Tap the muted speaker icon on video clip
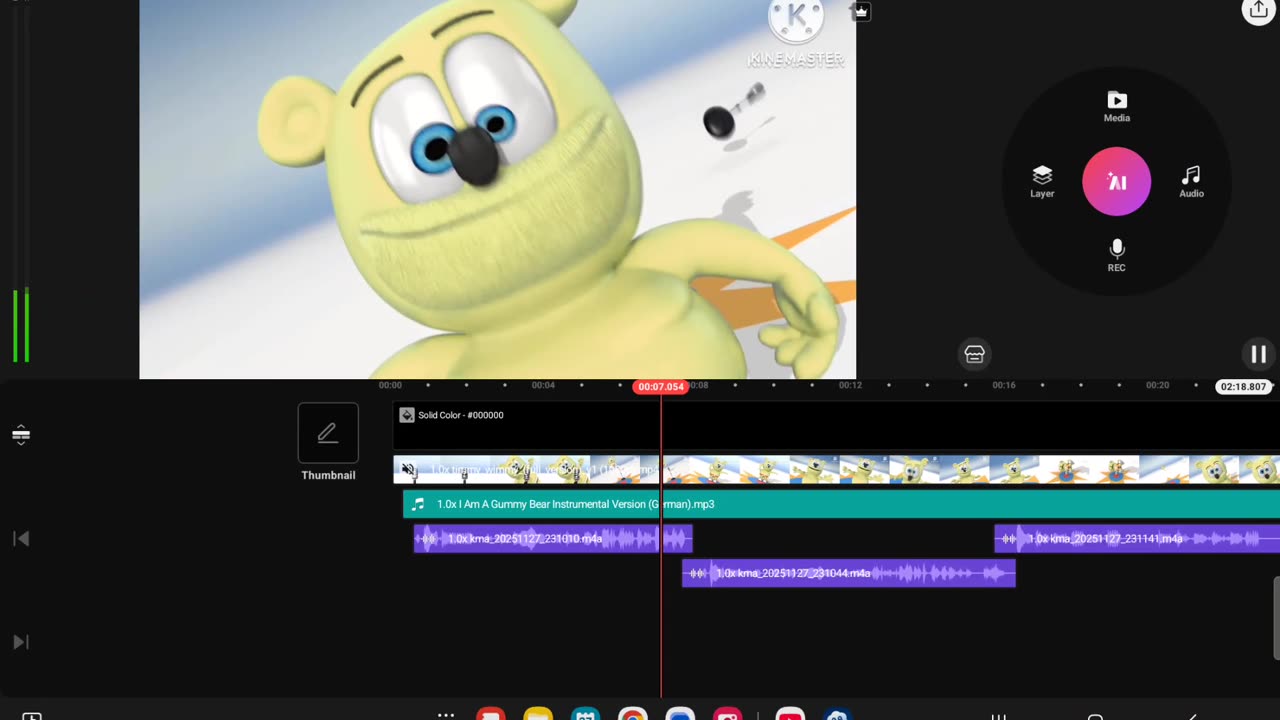 pyautogui.click(x=408, y=469)
